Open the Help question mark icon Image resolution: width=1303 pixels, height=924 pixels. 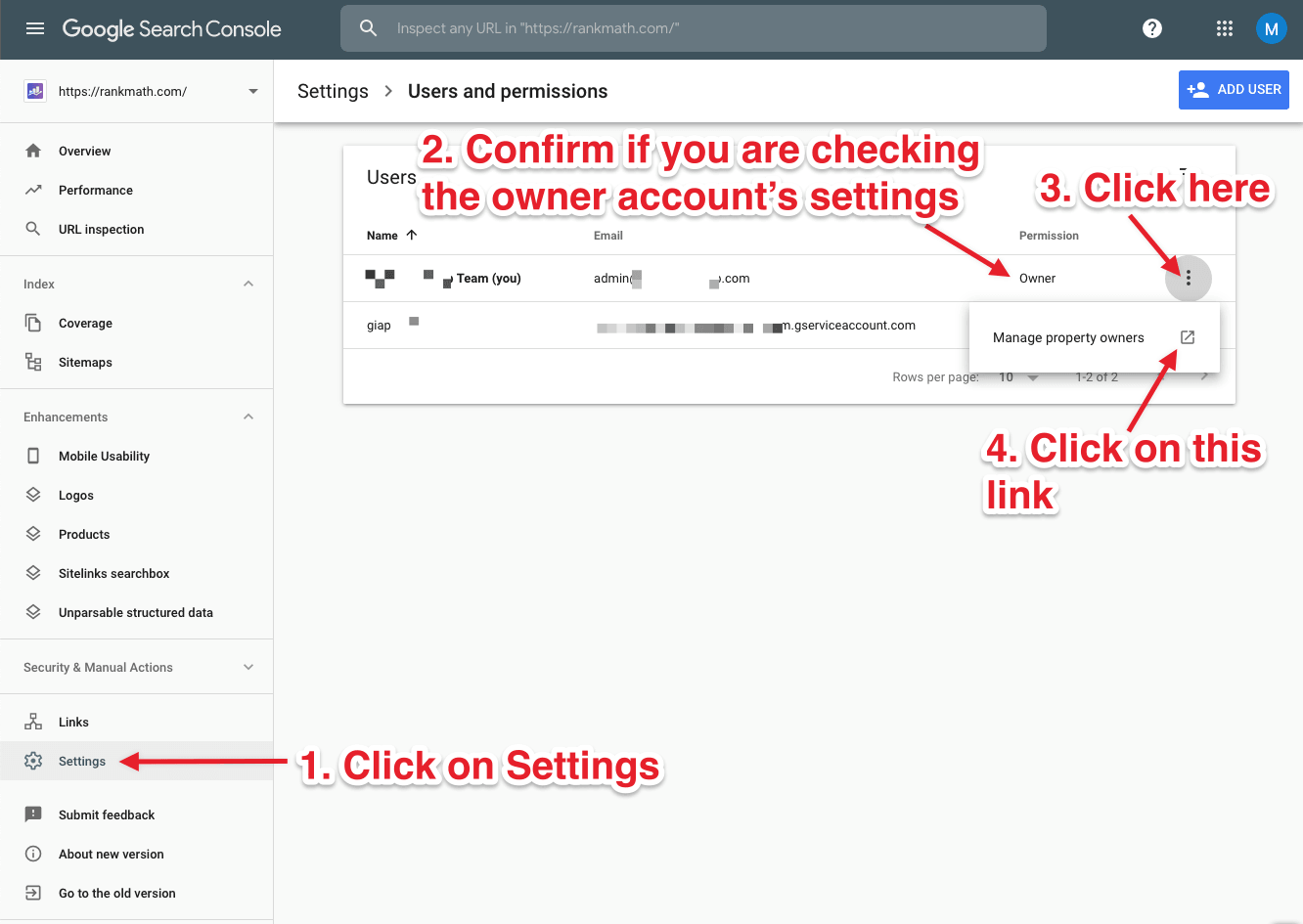click(1152, 28)
